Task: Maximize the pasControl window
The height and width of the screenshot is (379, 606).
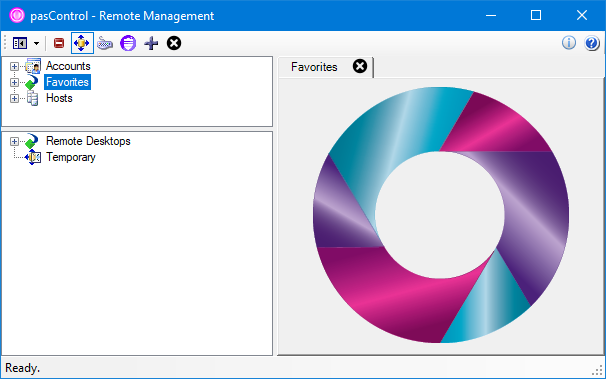Action: [x=536, y=15]
